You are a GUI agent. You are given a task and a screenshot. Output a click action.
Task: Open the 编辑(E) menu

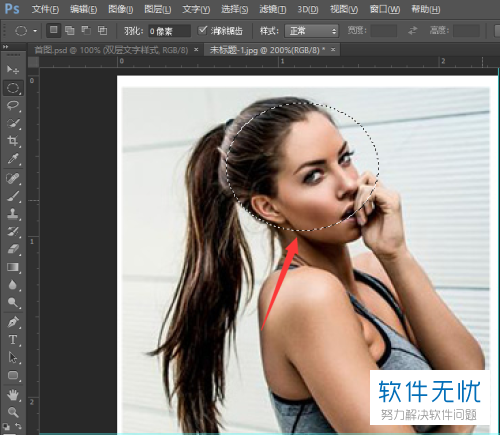83,9
